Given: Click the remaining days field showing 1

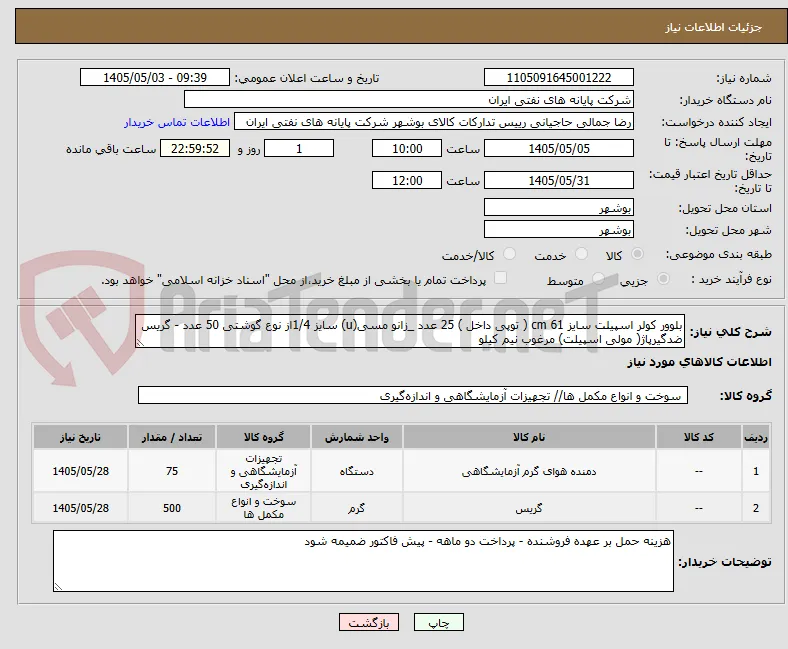Looking at the screenshot, I should coord(299,149).
